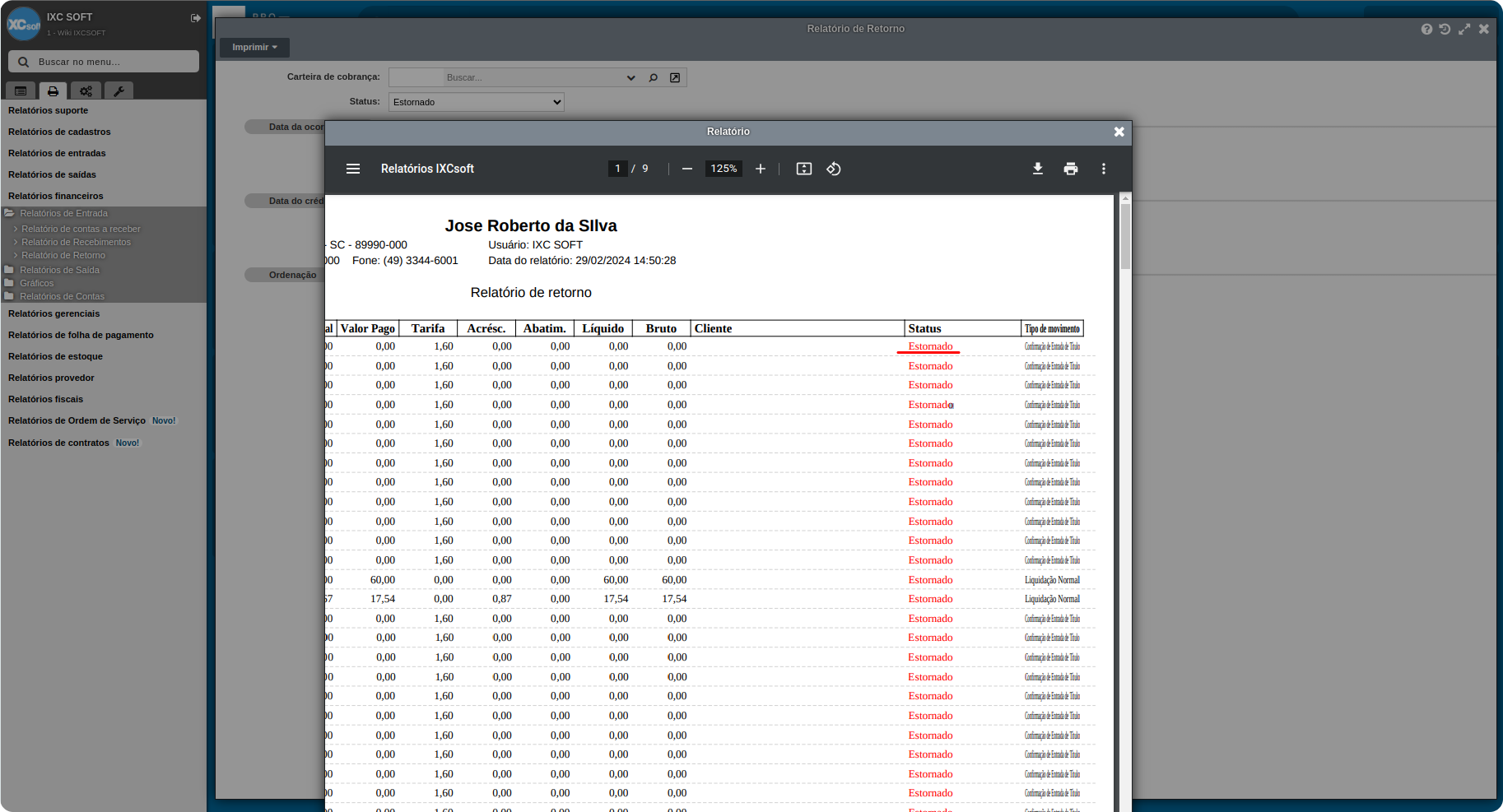Click history icon in Relatório de Retorno window
This screenshot has width=1503, height=812.
[x=1445, y=29]
